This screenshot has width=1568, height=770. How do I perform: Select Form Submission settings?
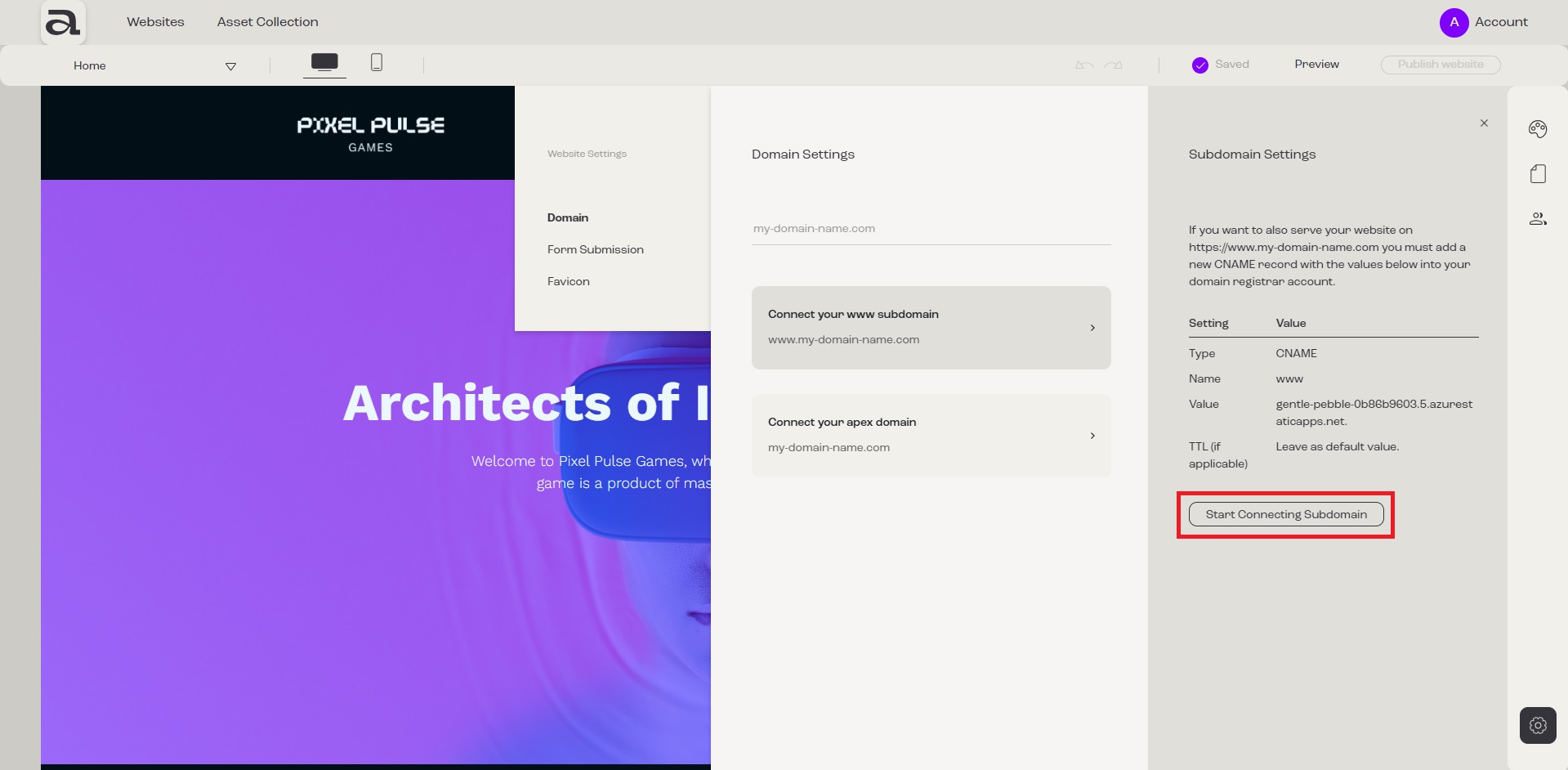tap(596, 249)
